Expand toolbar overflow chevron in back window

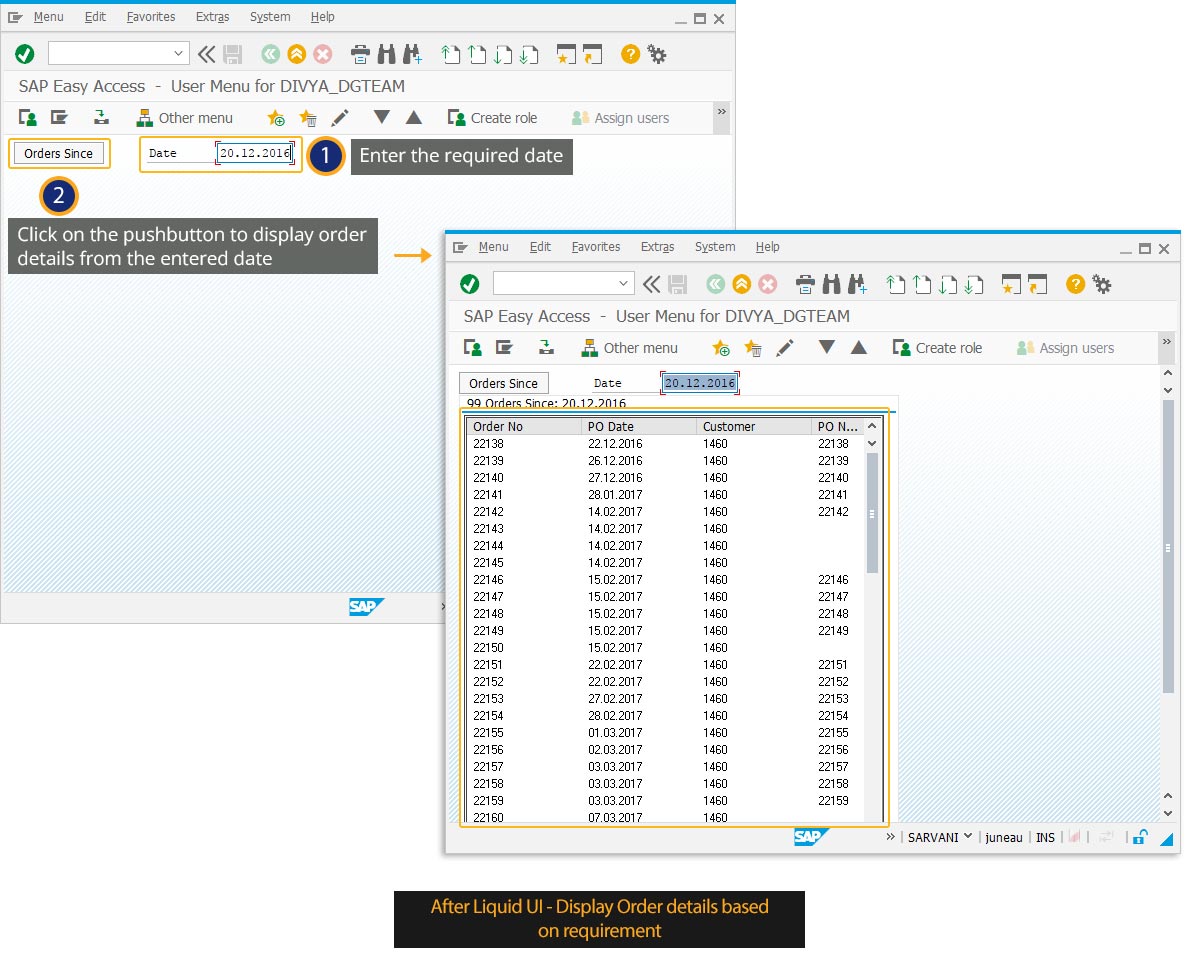point(722,113)
